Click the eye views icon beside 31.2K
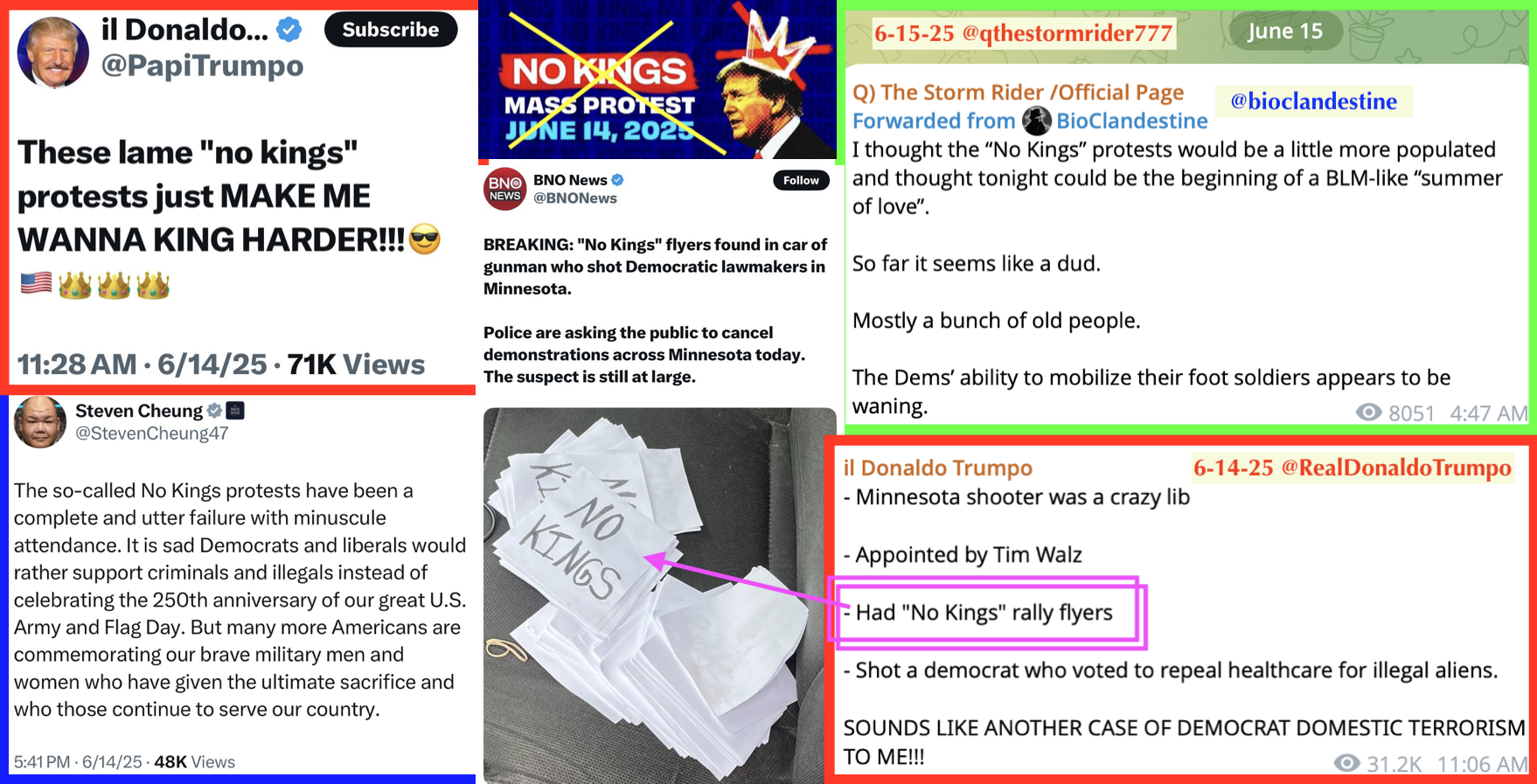1537x784 pixels. [1346, 763]
